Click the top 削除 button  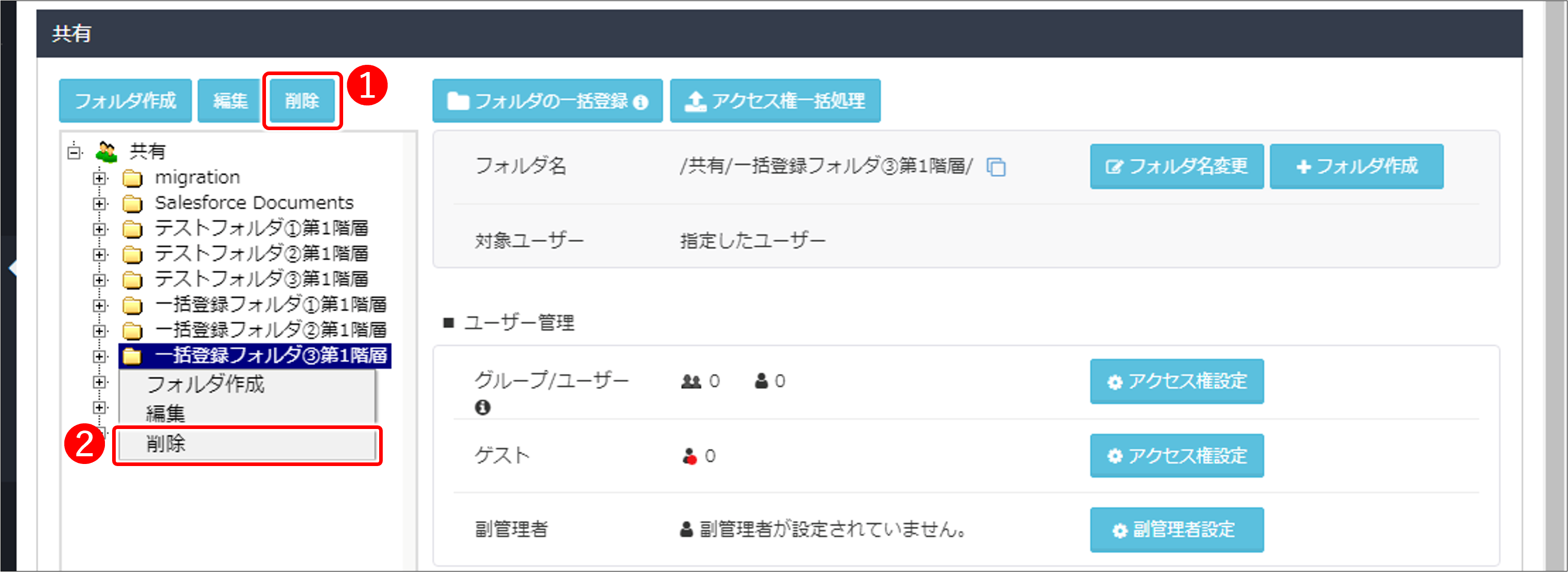click(x=302, y=101)
